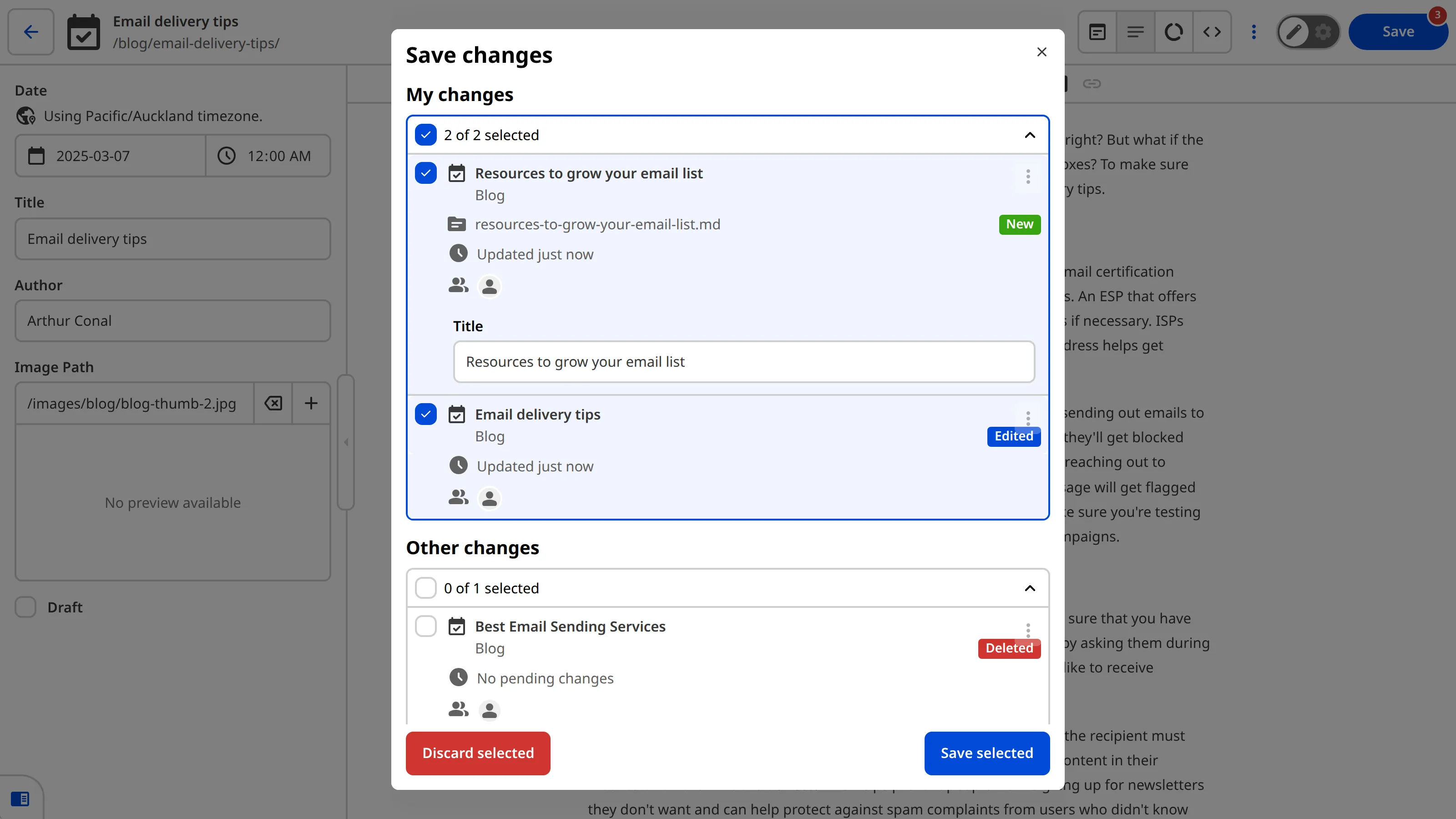Open the three-dot more options menu in header

(1254, 32)
